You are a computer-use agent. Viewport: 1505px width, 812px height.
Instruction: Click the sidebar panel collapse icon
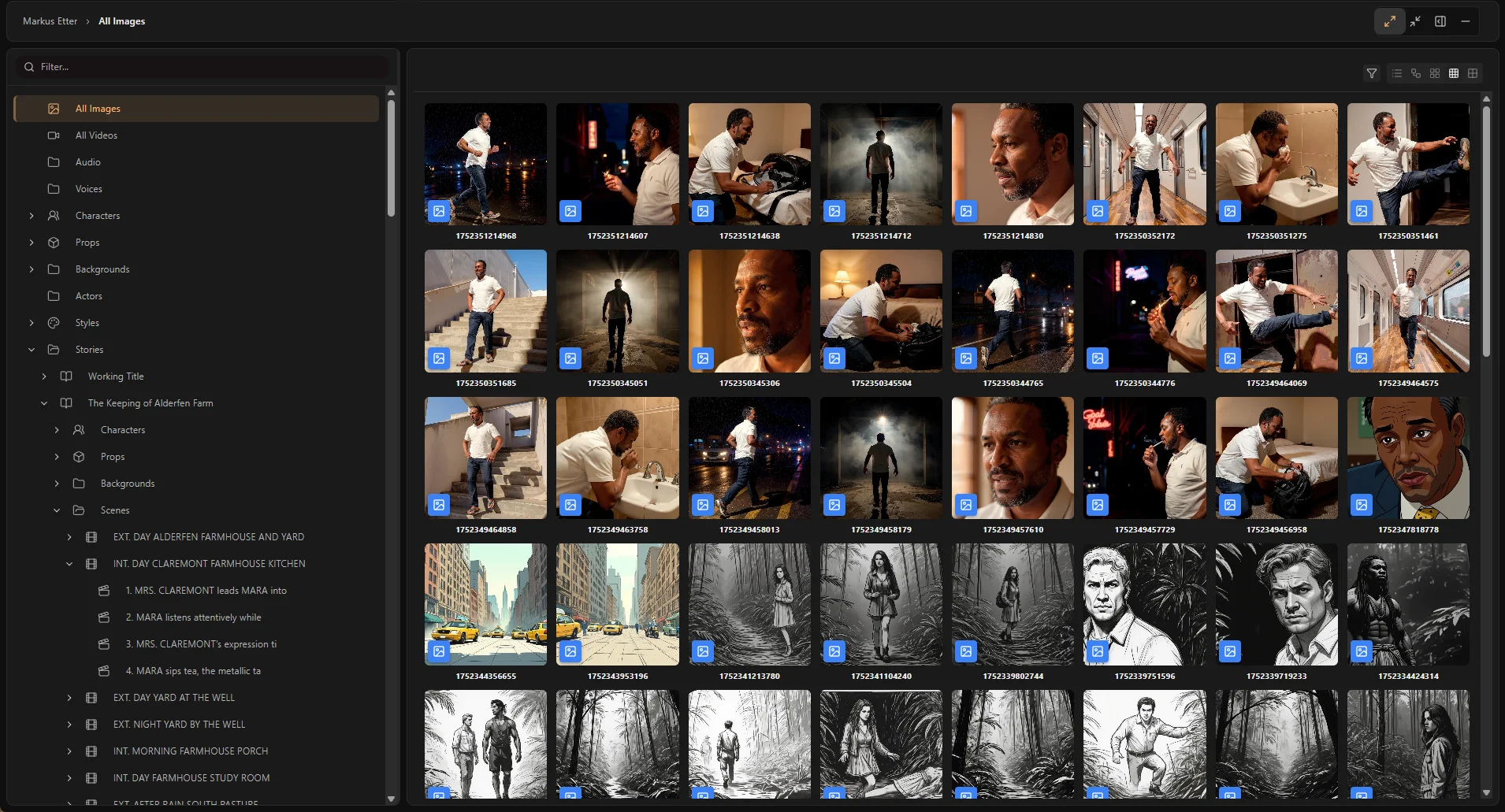coord(1440,21)
